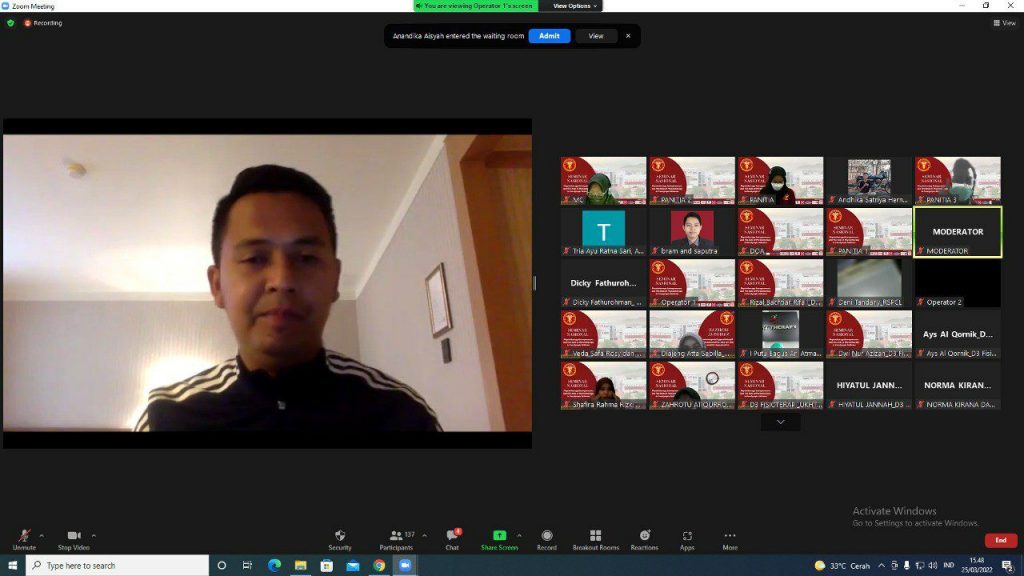Viewport: 1024px width, 576px height.
Task: Unmute the microphone
Action: (x=24, y=539)
